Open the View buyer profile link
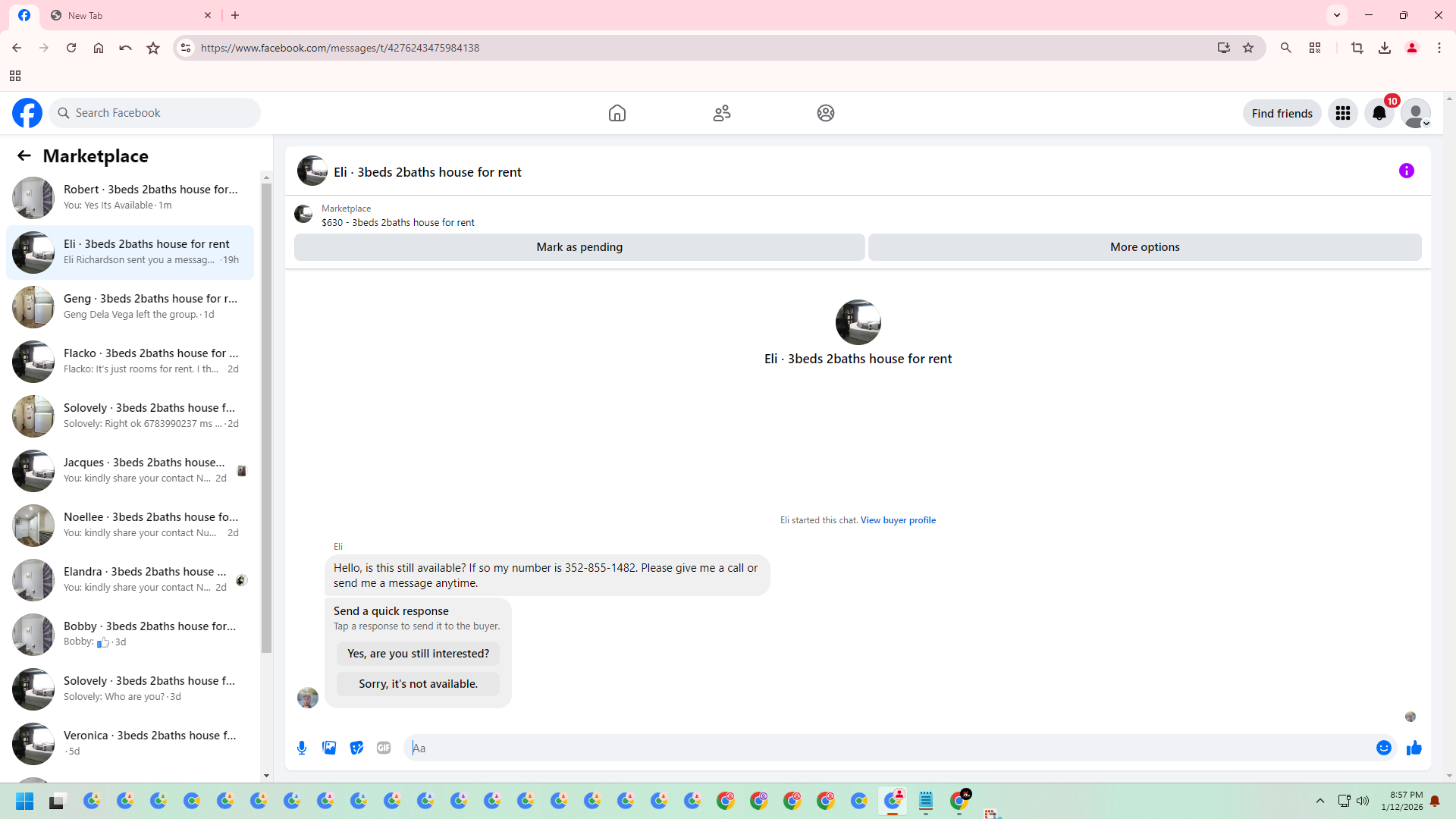Image resolution: width=1456 pixels, height=819 pixels. pos(898,520)
